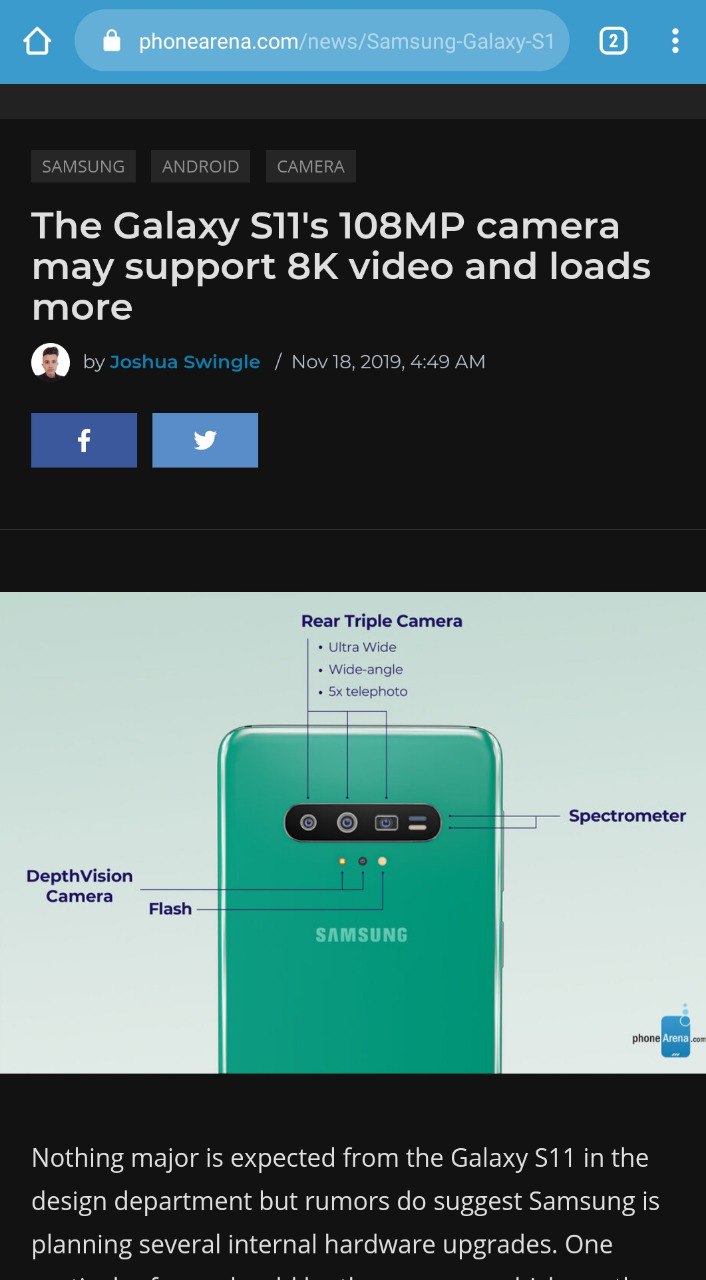
Task: Open Chrome's three-dot overflow menu
Action: click(x=675, y=41)
